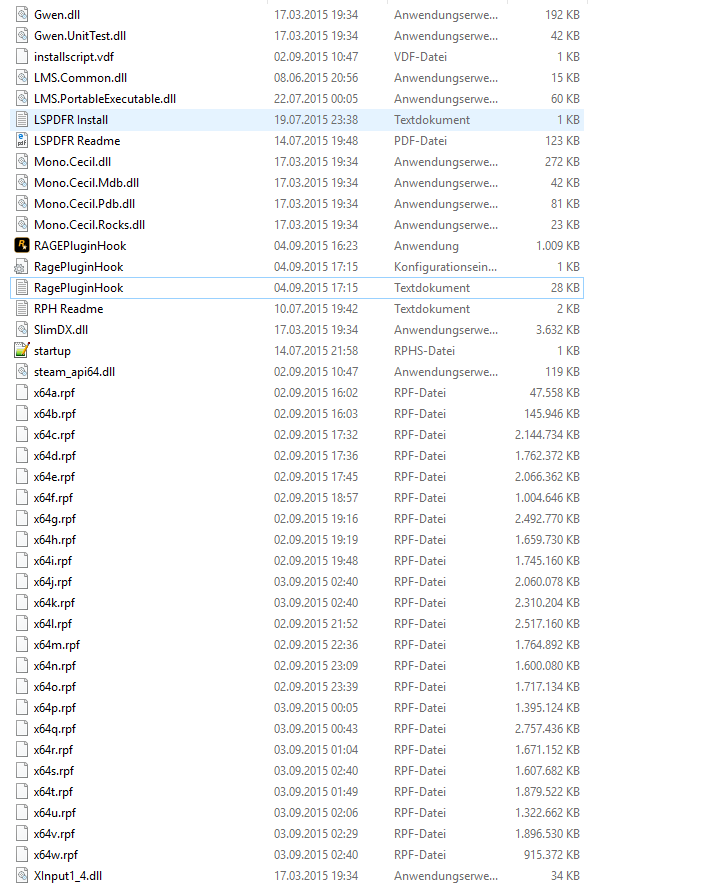Select the file name x64l.rpf
The width and height of the screenshot is (717, 887).
point(53,623)
